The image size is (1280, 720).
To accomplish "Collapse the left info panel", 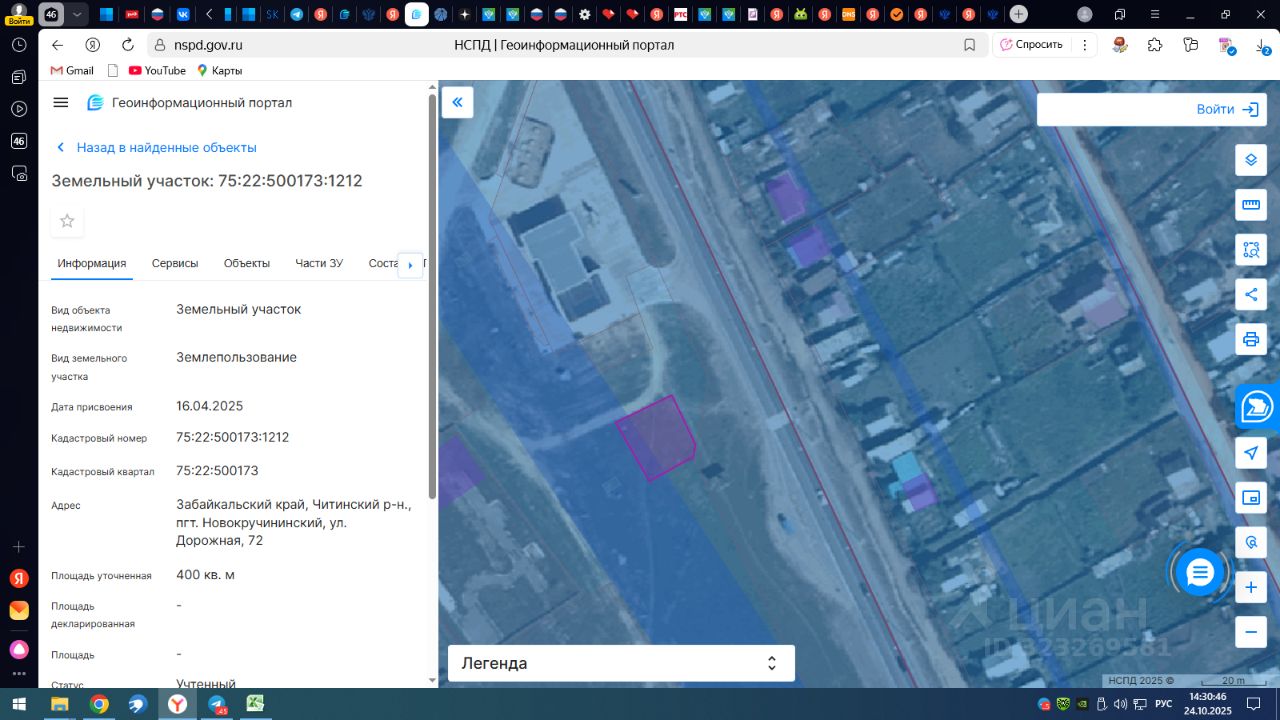I will tap(458, 102).
